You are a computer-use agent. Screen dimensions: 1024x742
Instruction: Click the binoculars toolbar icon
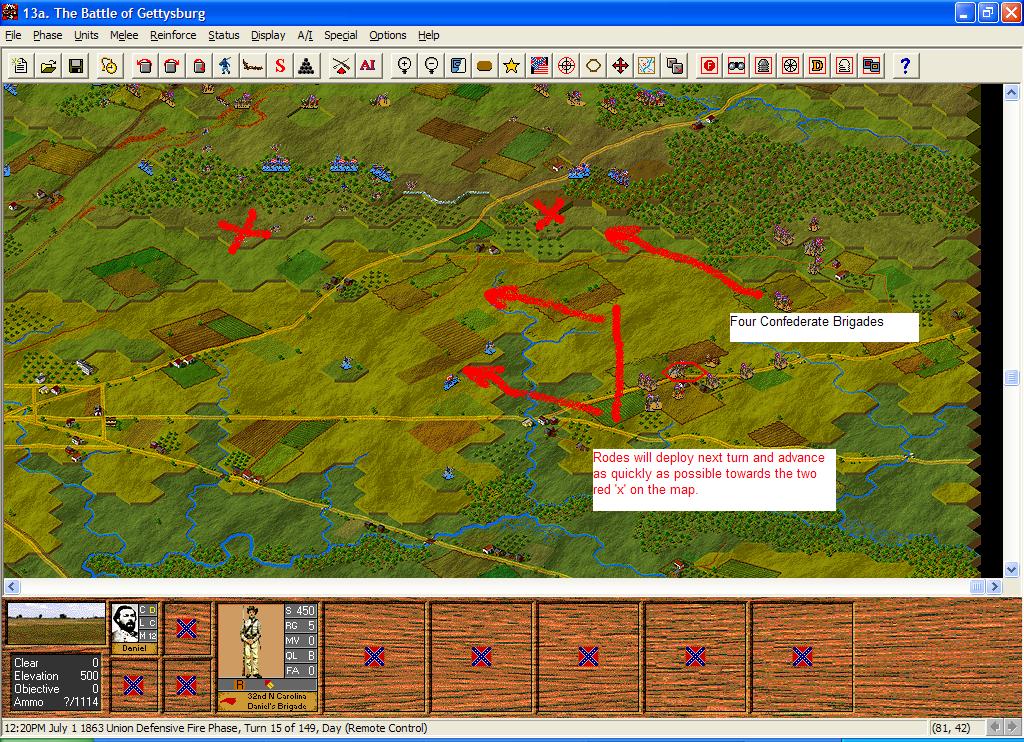[737, 66]
